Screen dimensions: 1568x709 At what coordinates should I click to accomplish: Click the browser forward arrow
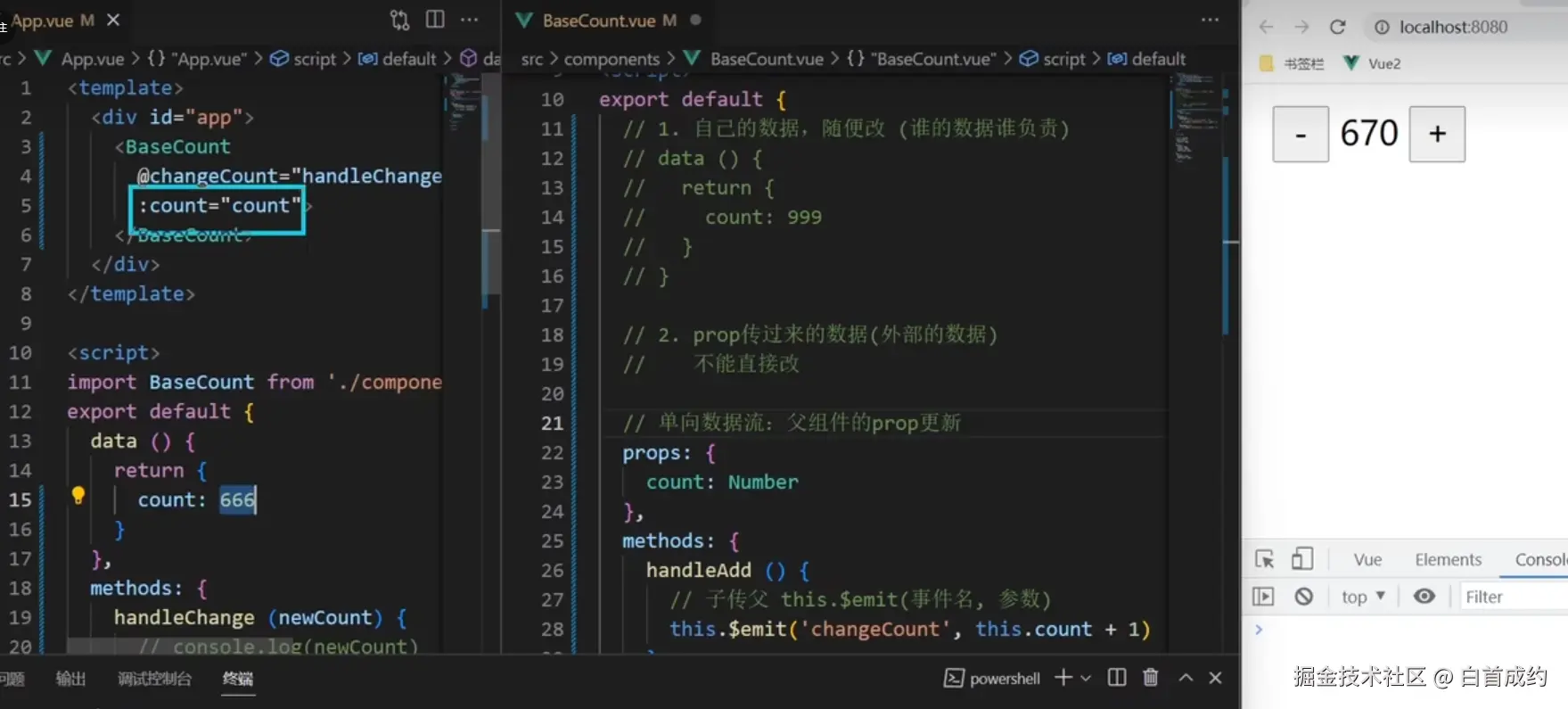pyautogui.click(x=1301, y=27)
